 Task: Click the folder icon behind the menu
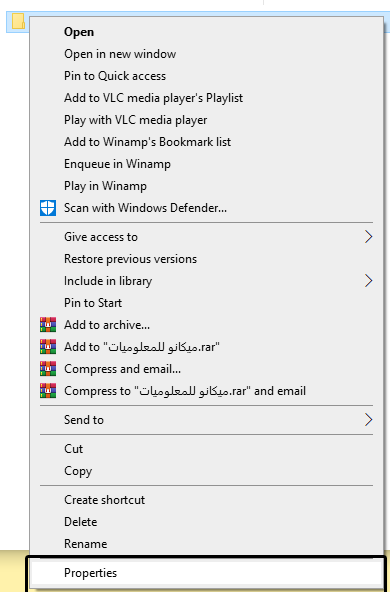point(18,21)
